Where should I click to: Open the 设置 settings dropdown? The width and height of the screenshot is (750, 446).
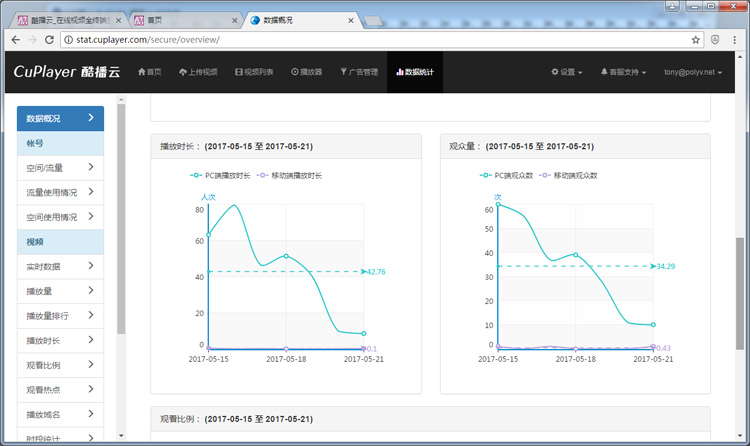click(567, 72)
